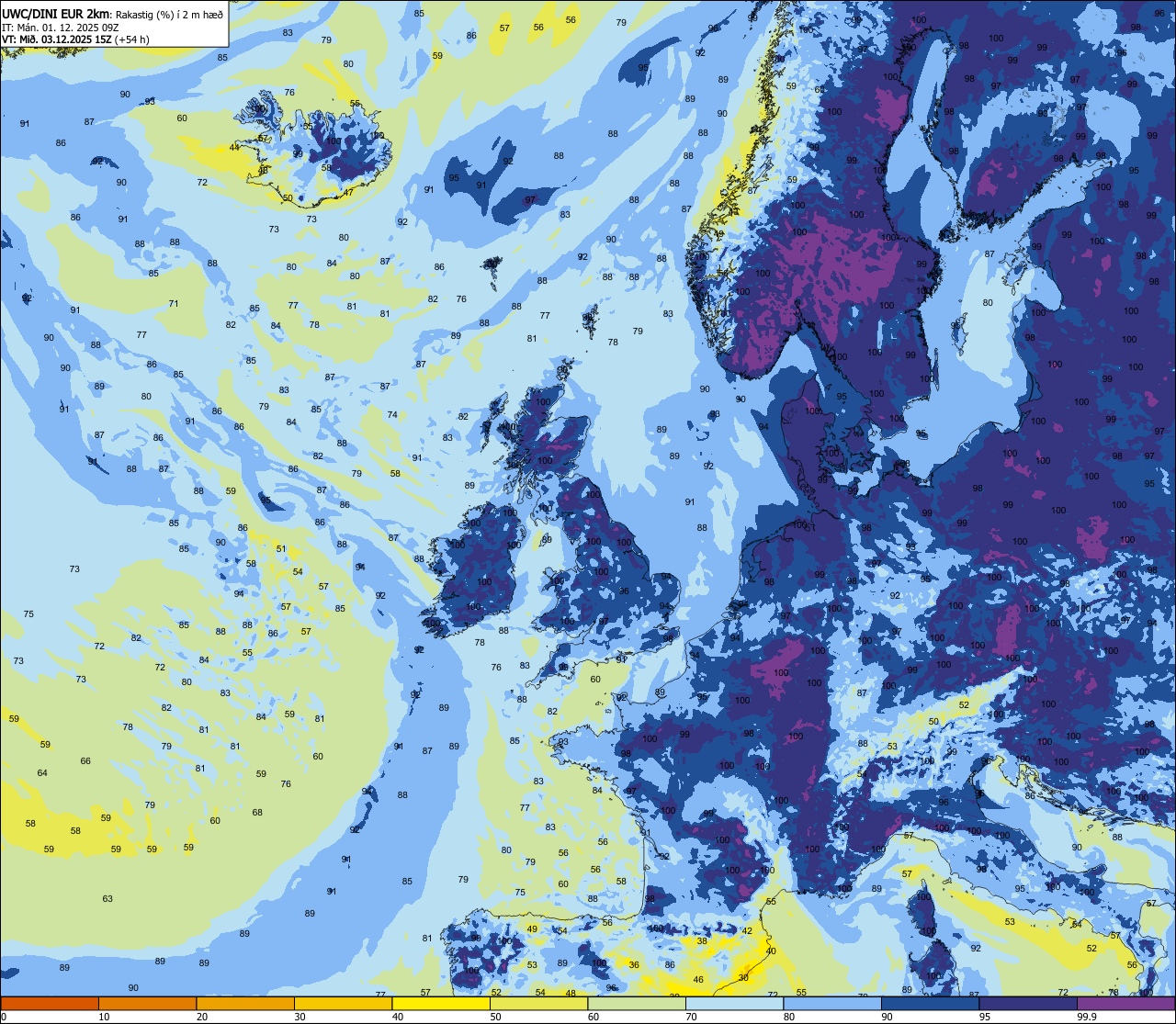
Task: Click the legend tick label "40"
Action: click(398, 1017)
